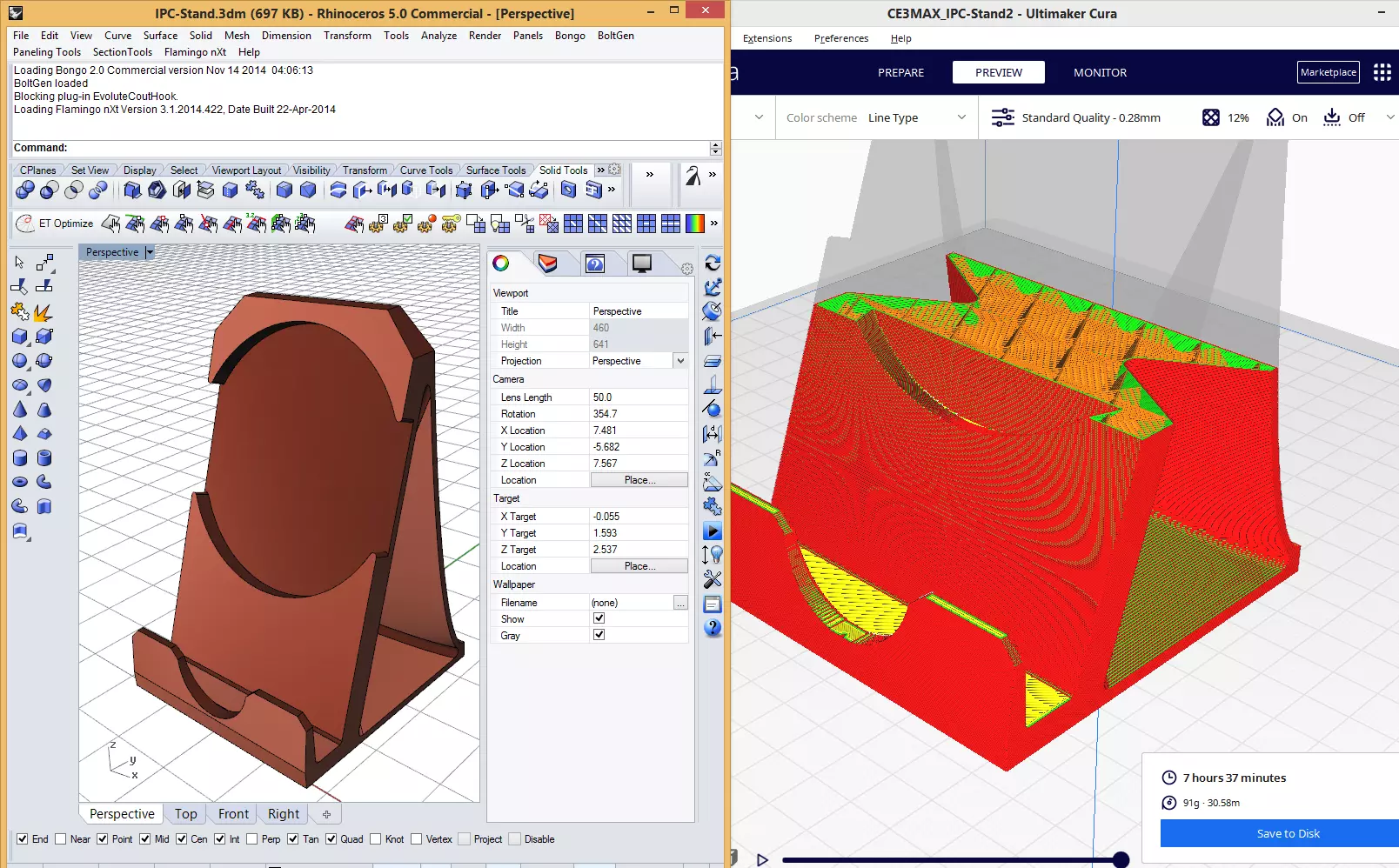Open the Rhino Analyze menu
The height and width of the screenshot is (868, 1399).
[x=438, y=36]
